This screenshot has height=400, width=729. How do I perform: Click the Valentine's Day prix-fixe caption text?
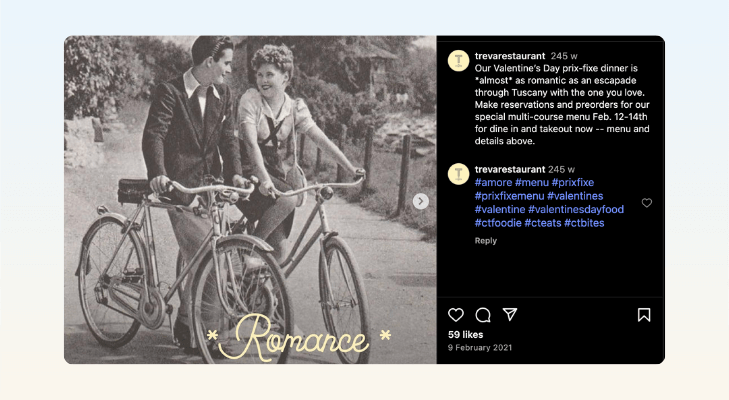tap(562, 105)
